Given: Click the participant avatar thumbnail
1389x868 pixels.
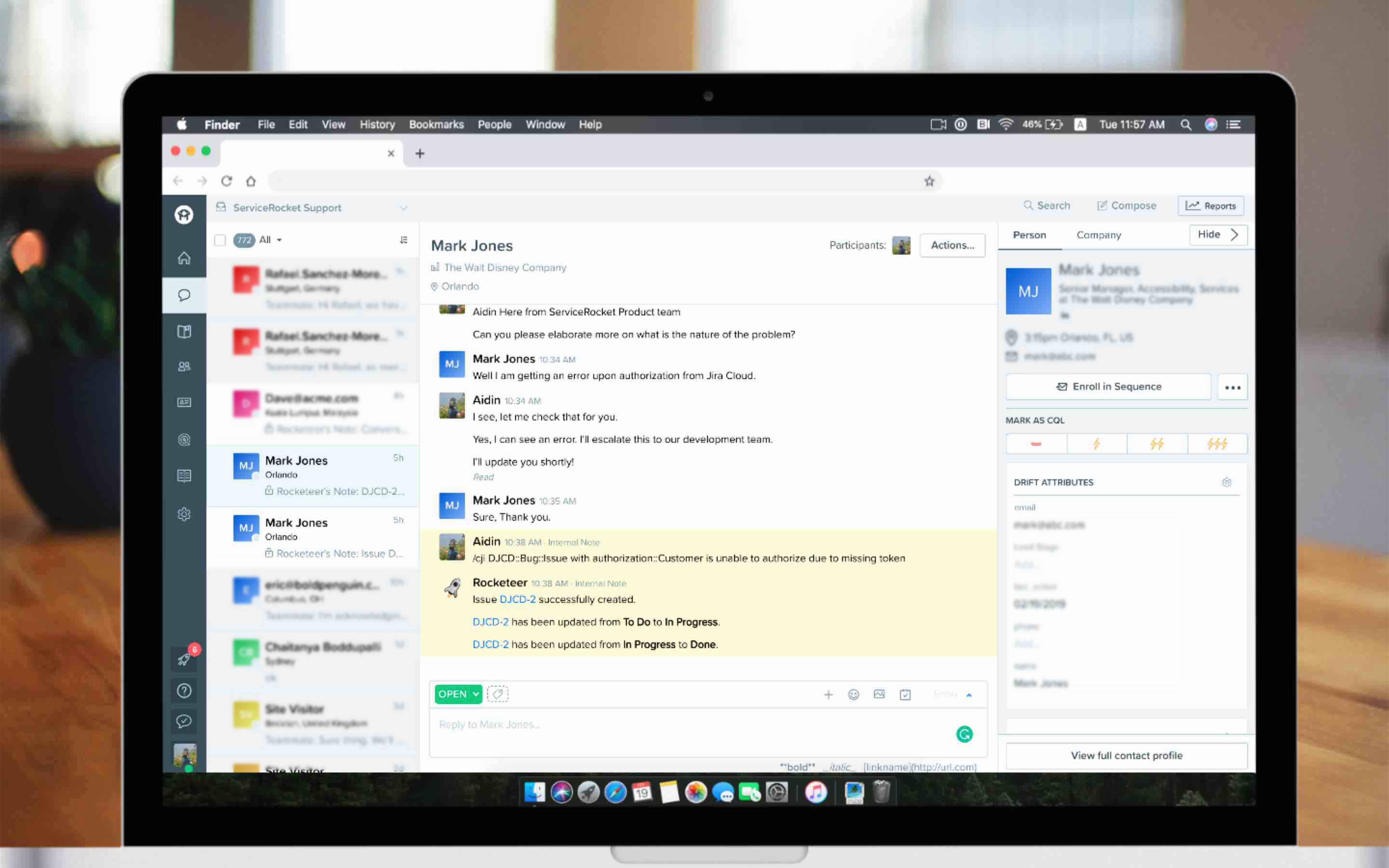Looking at the screenshot, I should coord(901,246).
